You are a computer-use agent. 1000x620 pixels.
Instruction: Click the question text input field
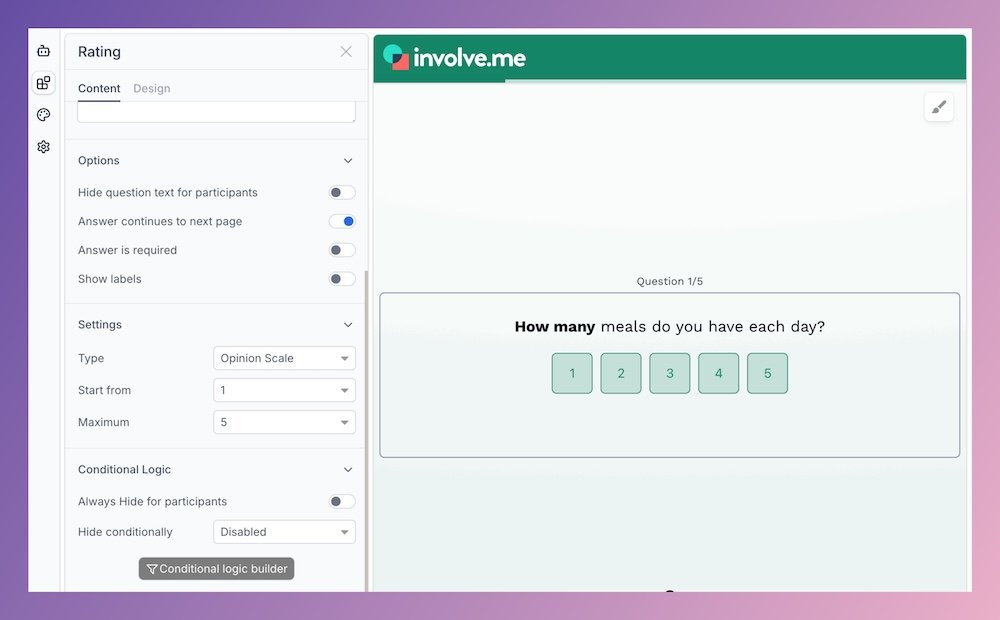coord(215,111)
